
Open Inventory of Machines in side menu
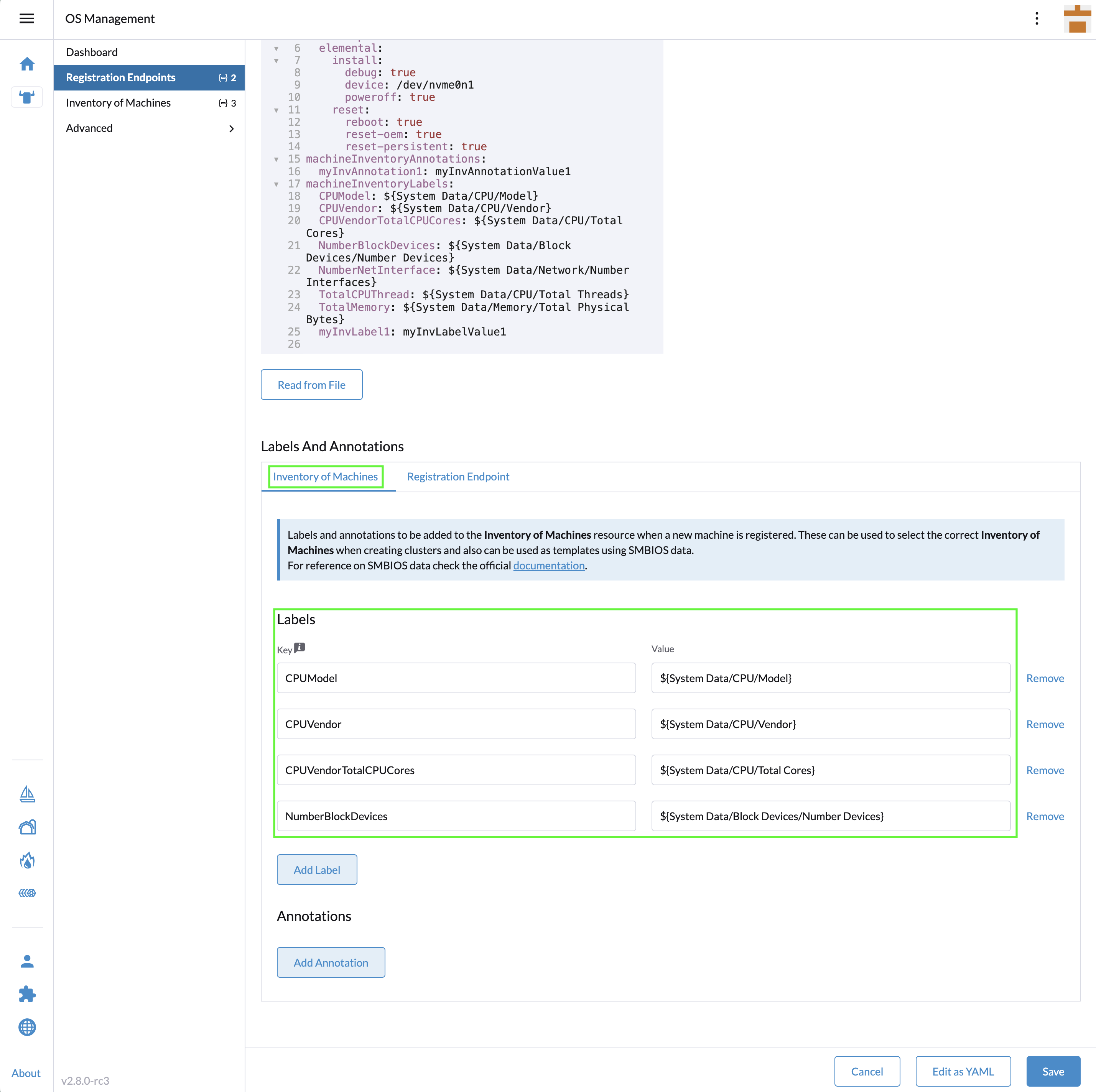[118, 103]
